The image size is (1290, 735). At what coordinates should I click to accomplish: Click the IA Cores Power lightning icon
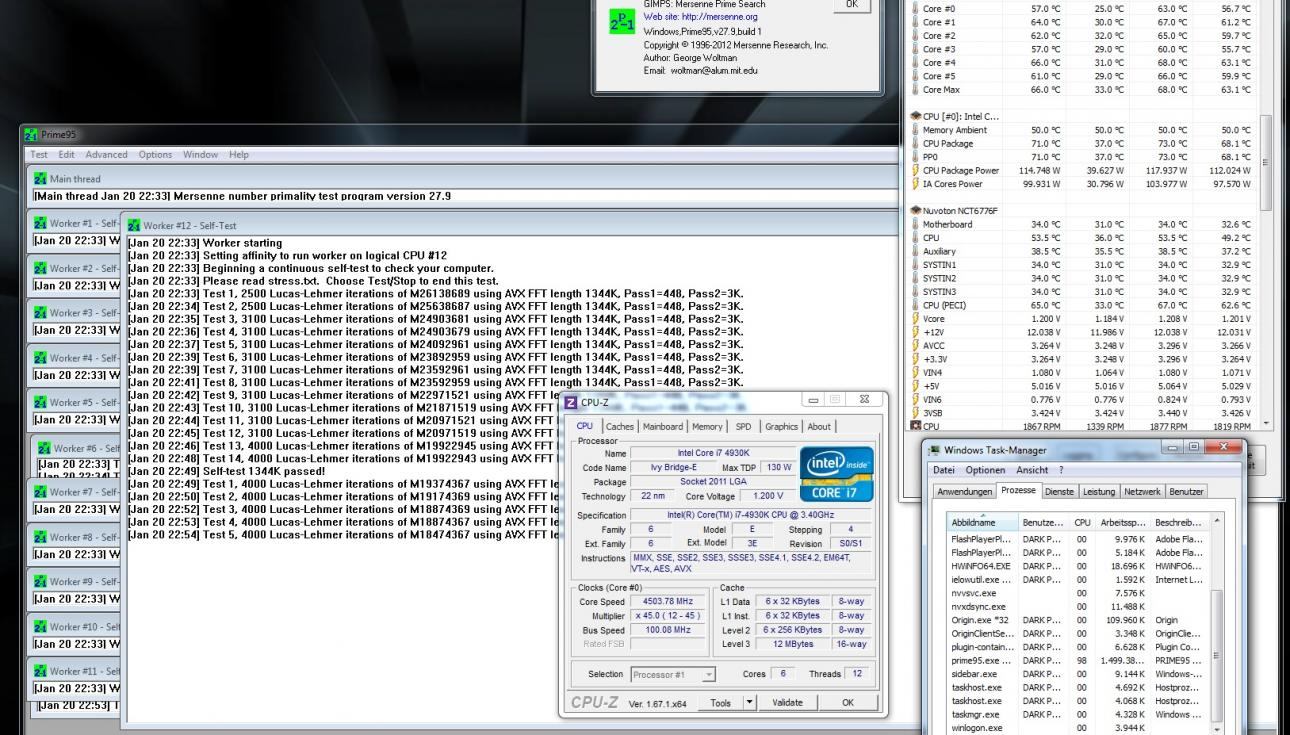pos(914,184)
